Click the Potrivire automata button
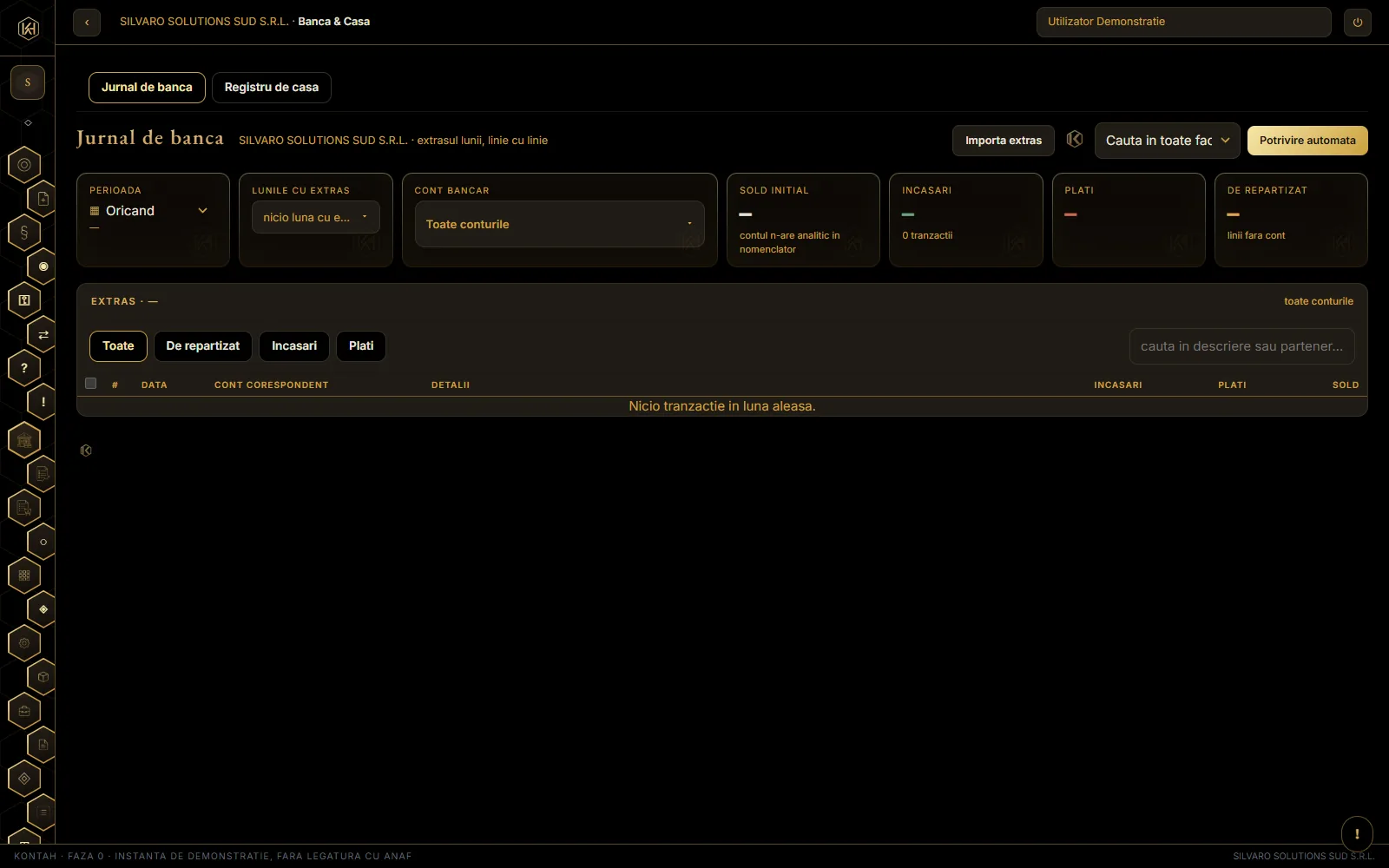Screen dimensions: 1389x868 pyautogui.click(x=1307, y=141)
